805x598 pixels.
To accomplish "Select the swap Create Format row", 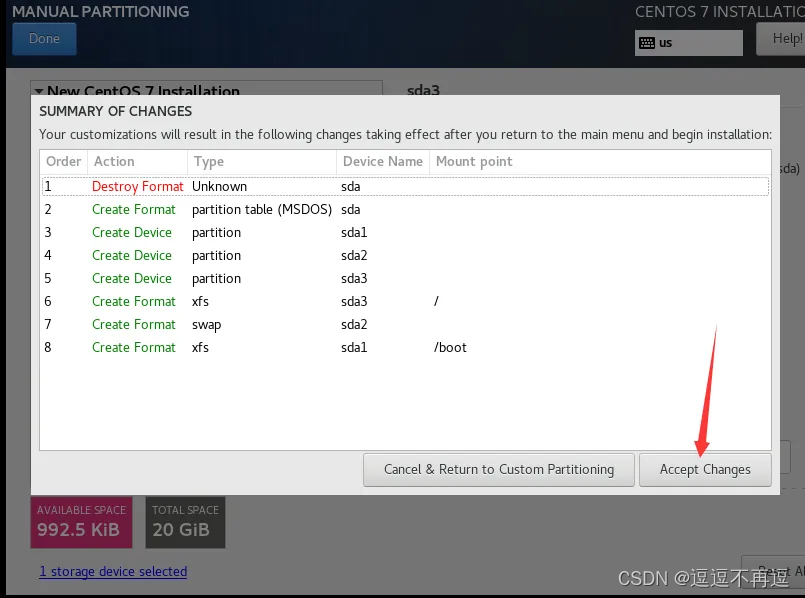I will 405,324.
